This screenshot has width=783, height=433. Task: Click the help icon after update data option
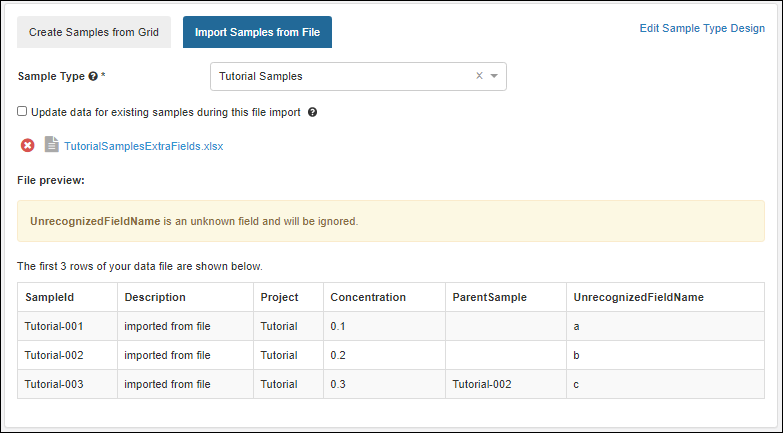pos(313,112)
